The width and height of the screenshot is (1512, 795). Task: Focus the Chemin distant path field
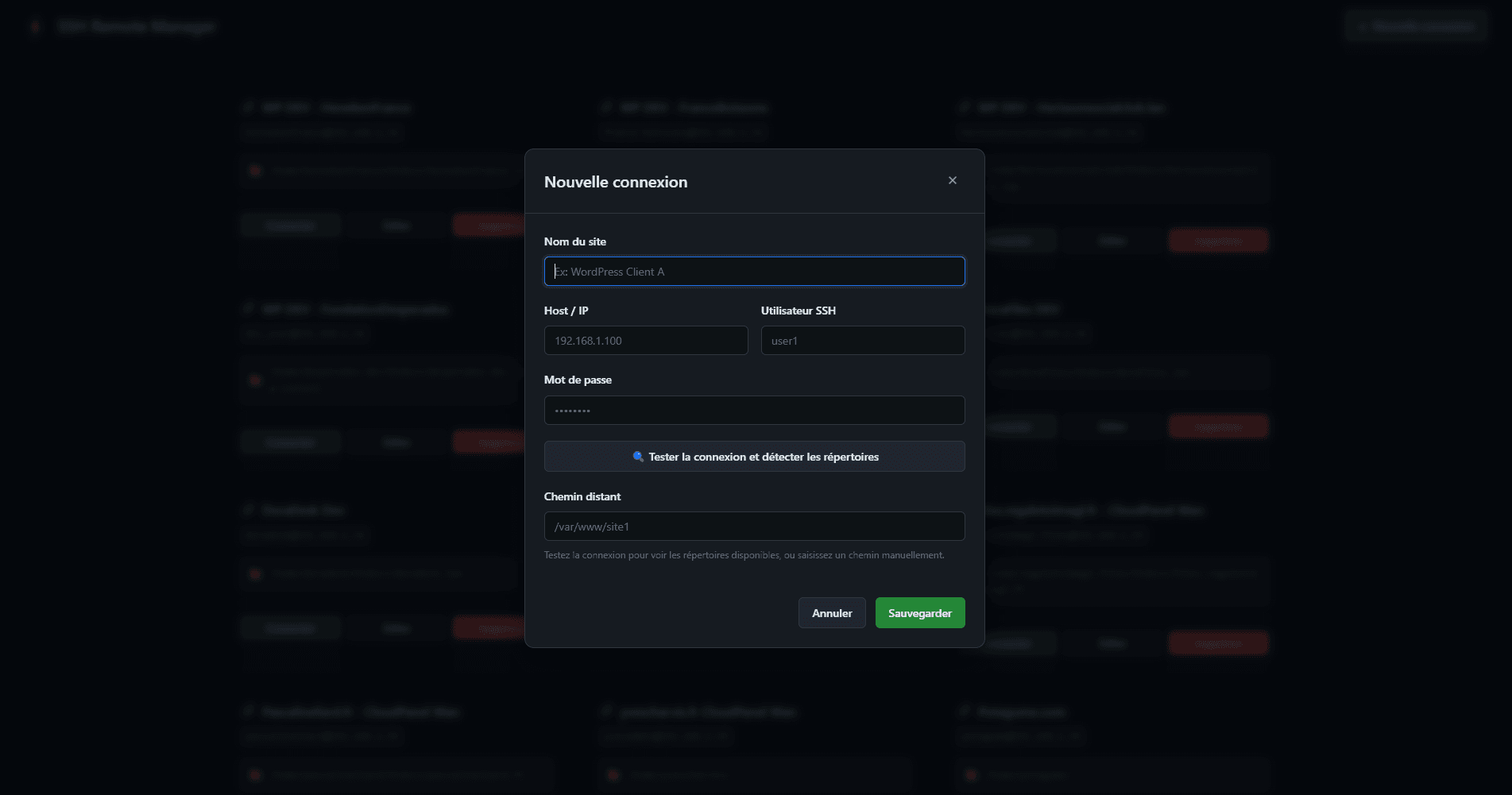[754, 527]
